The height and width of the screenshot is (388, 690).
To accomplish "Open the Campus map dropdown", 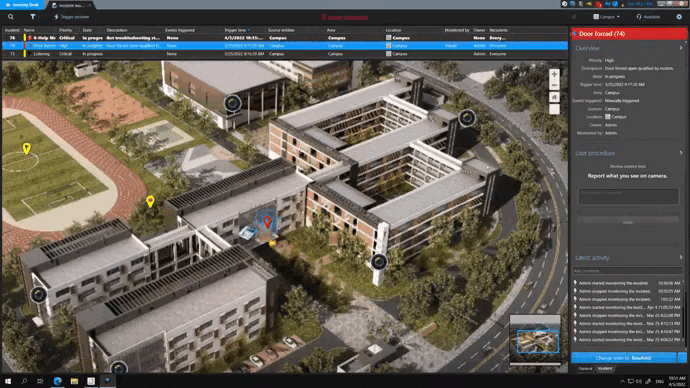I will pos(606,17).
